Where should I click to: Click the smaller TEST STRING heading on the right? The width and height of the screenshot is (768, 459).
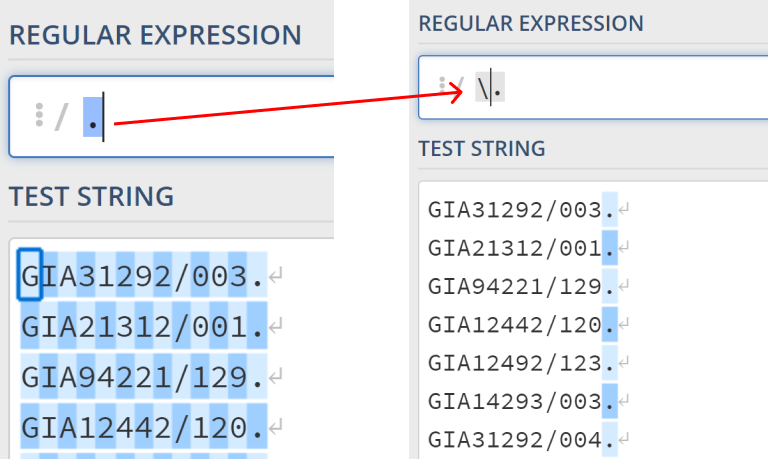pyautogui.click(x=482, y=149)
